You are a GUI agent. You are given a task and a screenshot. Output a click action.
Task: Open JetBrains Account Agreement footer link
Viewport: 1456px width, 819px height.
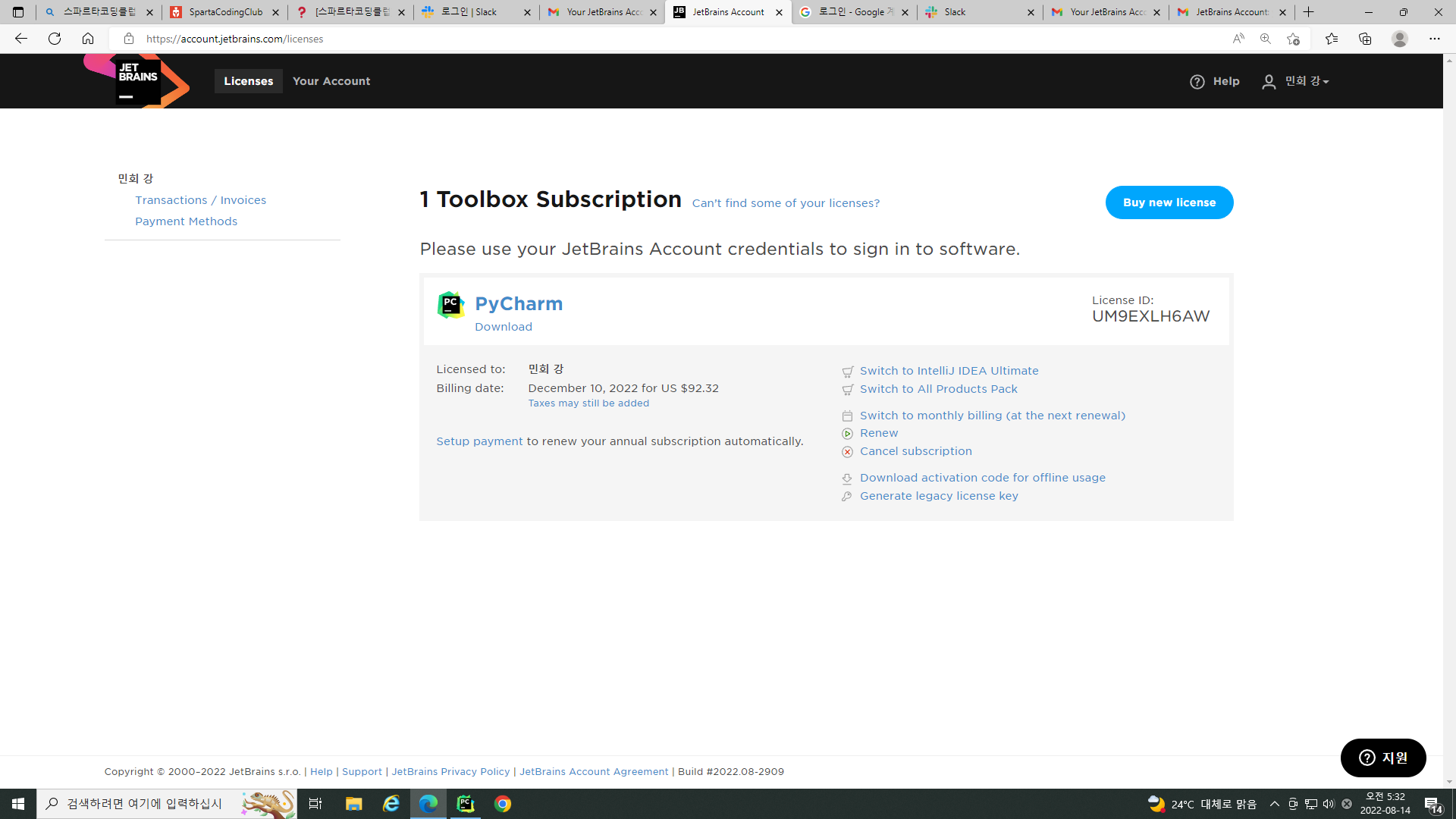coord(594,772)
